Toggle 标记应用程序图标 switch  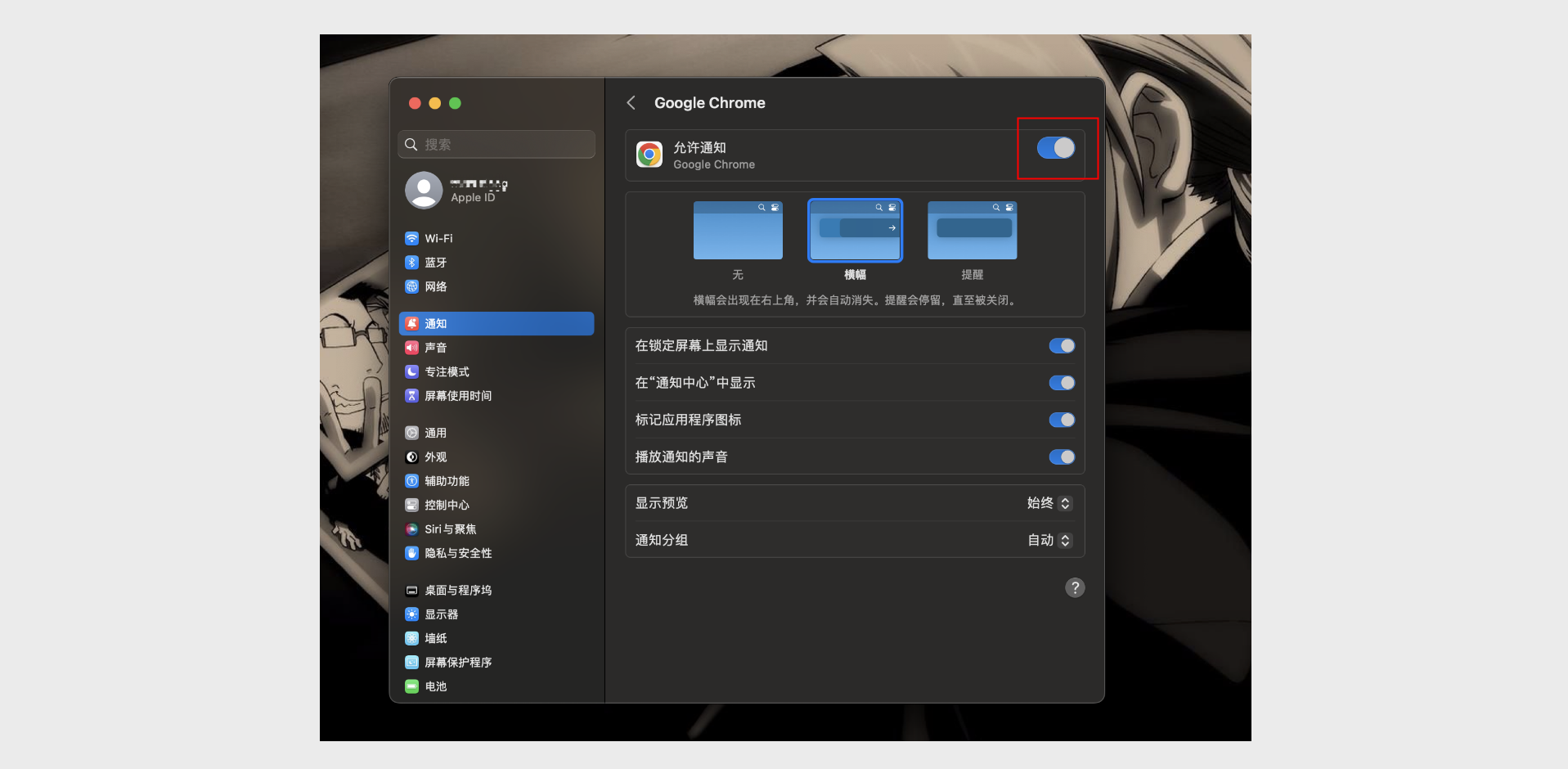pyautogui.click(x=1062, y=420)
